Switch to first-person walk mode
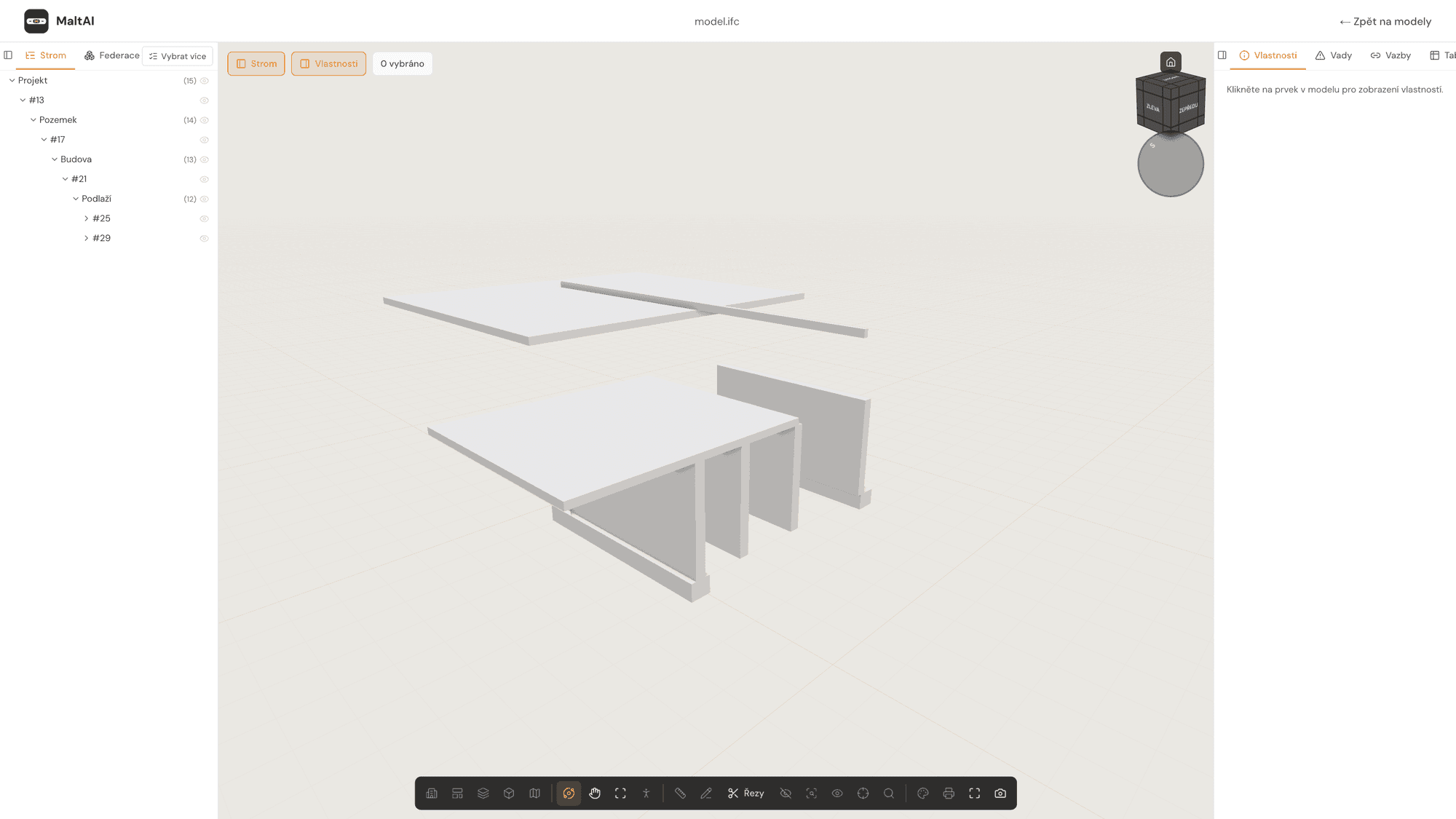 pos(646,794)
